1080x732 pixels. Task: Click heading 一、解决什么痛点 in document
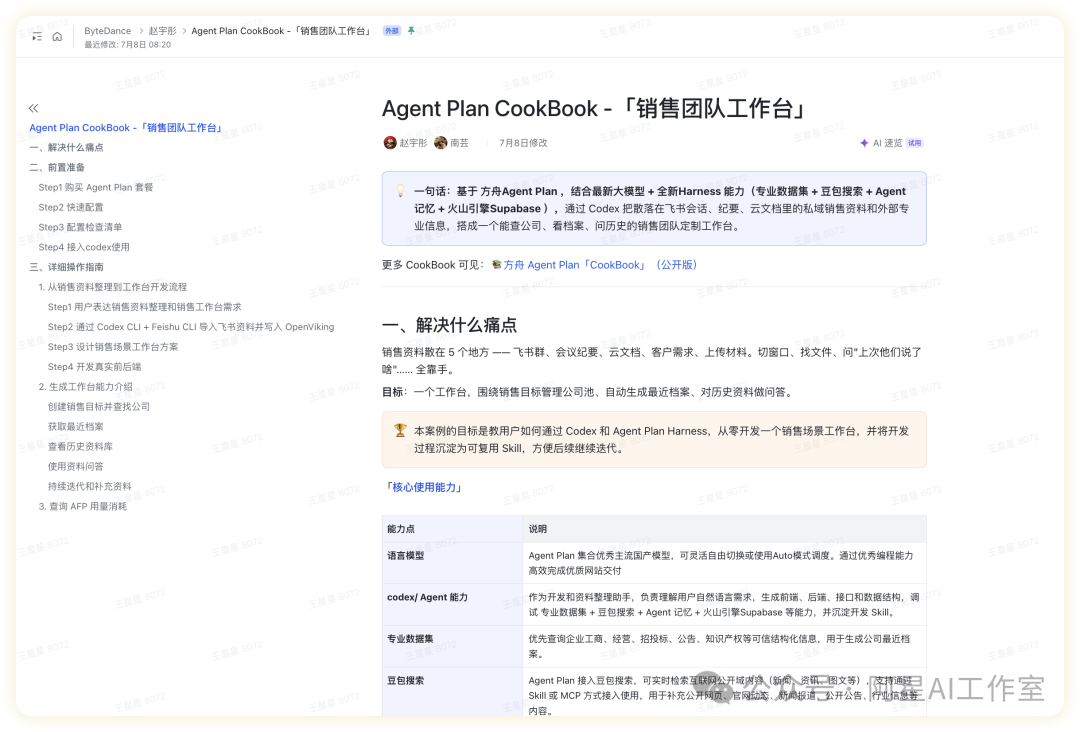click(450, 325)
